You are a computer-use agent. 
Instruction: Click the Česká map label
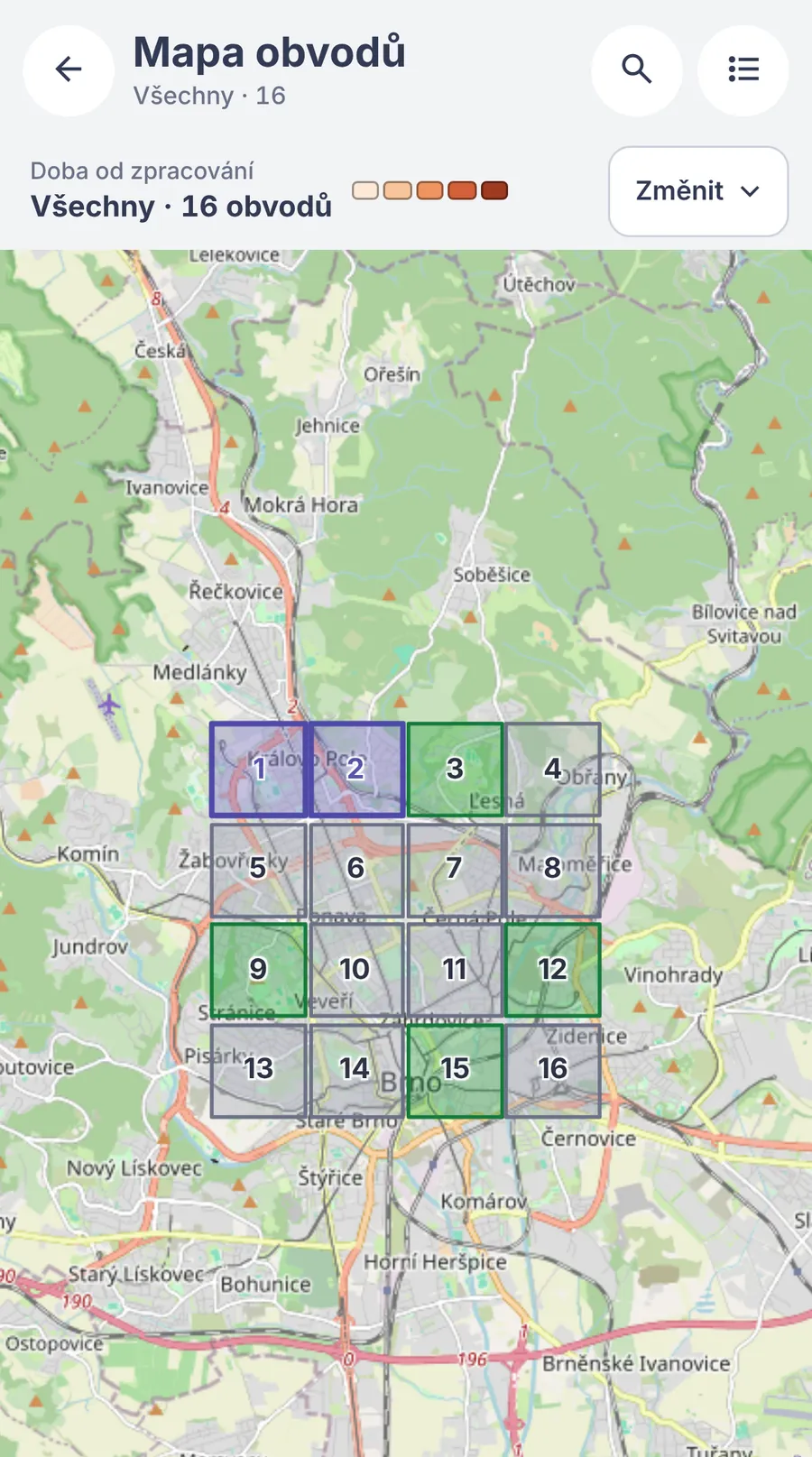(160, 350)
